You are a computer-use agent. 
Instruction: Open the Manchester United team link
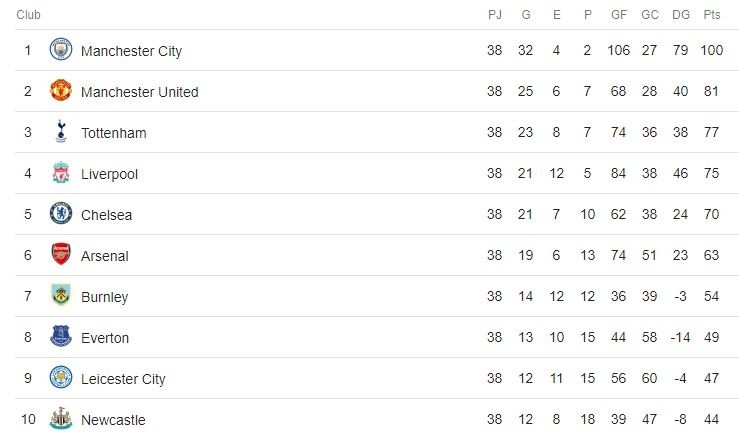pyautogui.click(x=139, y=92)
